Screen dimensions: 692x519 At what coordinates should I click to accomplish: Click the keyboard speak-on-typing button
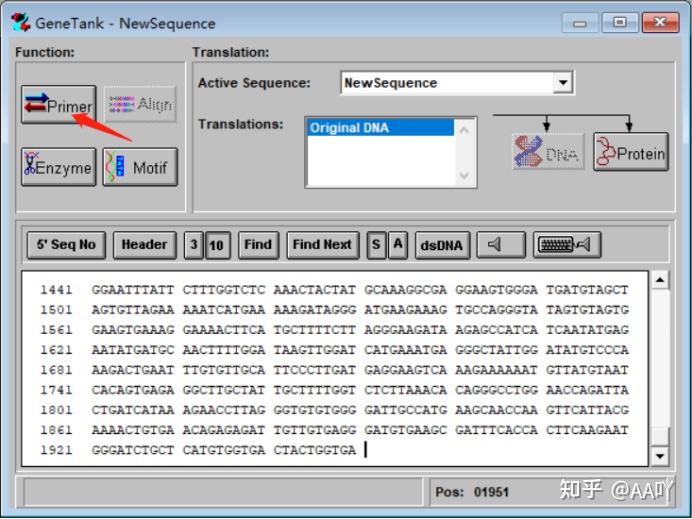point(567,244)
